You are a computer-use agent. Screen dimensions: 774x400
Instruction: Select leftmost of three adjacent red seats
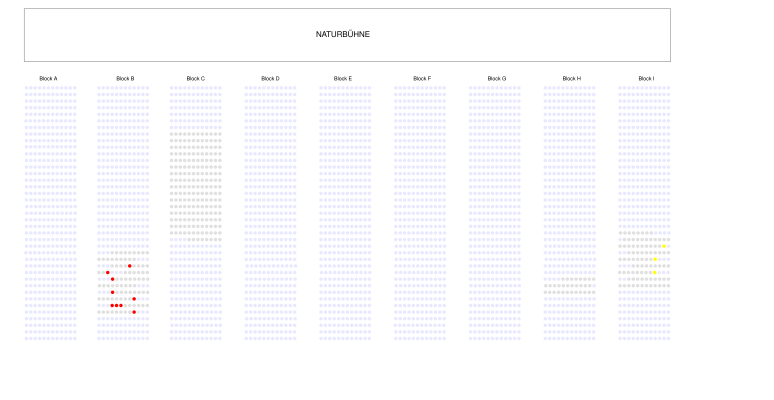(x=112, y=305)
